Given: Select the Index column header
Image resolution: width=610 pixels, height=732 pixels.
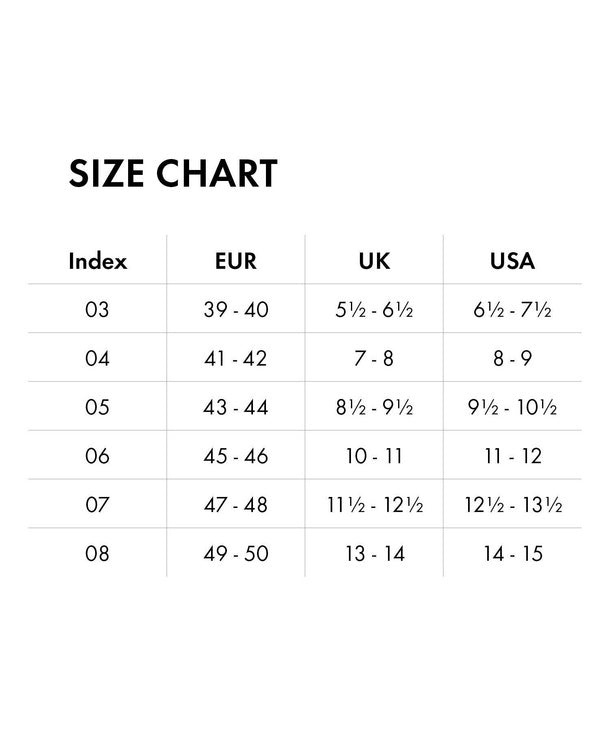Looking at the screenshot, I should 97,262.
